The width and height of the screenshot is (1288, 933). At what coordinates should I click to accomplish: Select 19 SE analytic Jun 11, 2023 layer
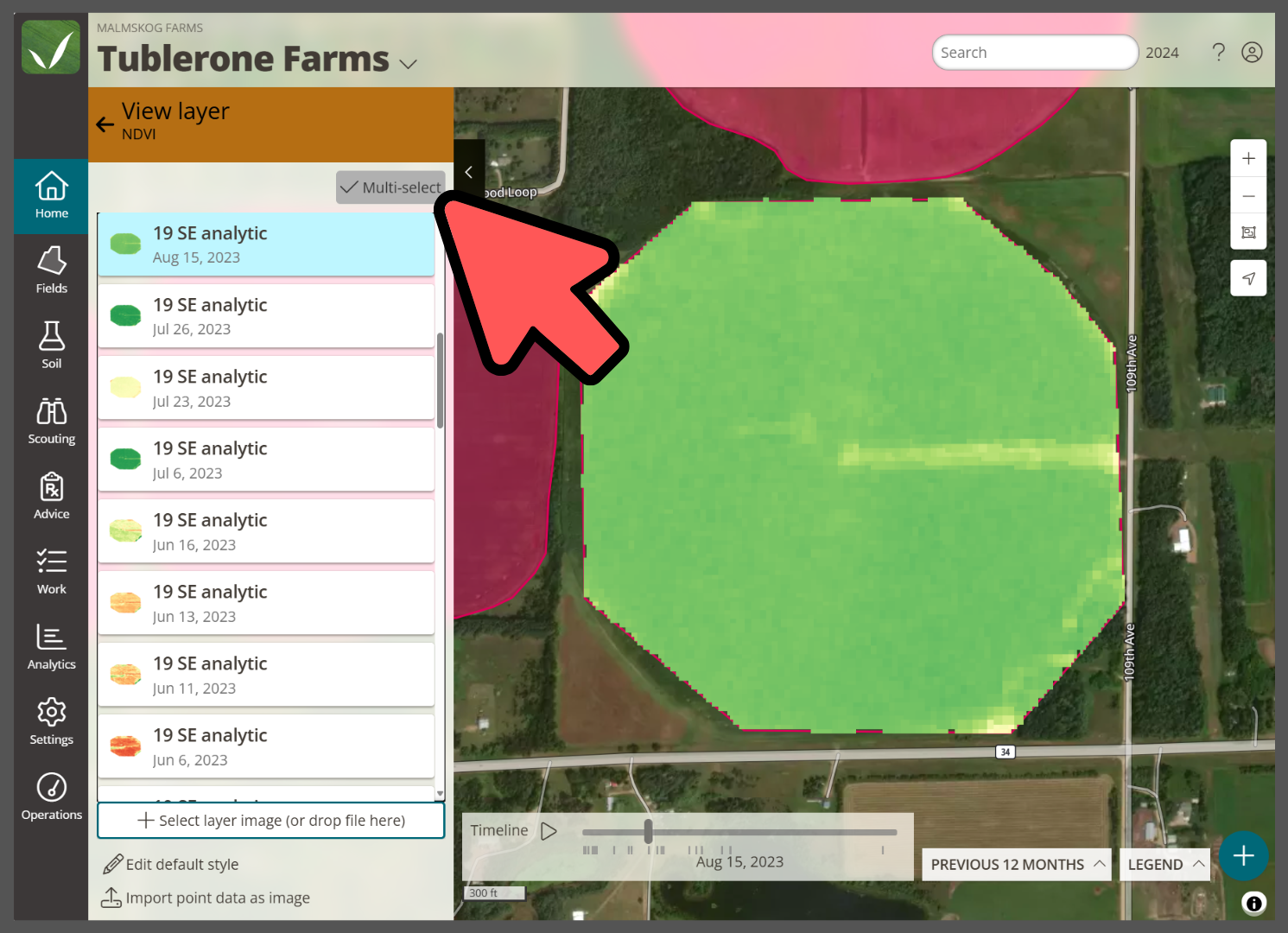click(x=266, y=675)
